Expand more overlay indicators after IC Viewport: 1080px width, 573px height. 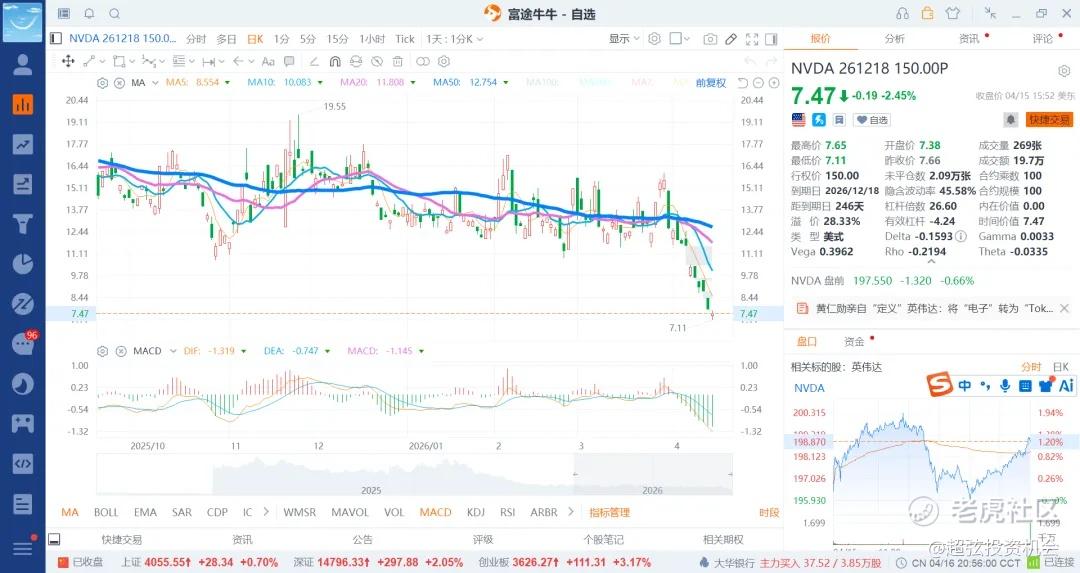pyautogui.click(x=266, y=512)
